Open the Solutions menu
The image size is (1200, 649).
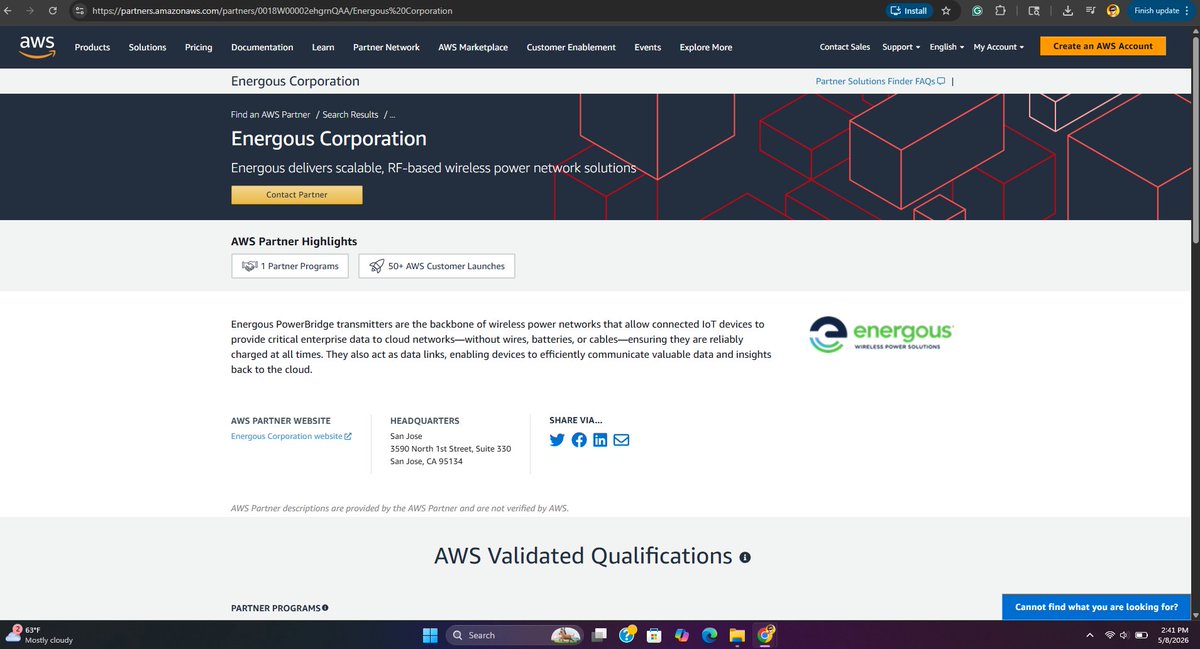coord(147,47)
